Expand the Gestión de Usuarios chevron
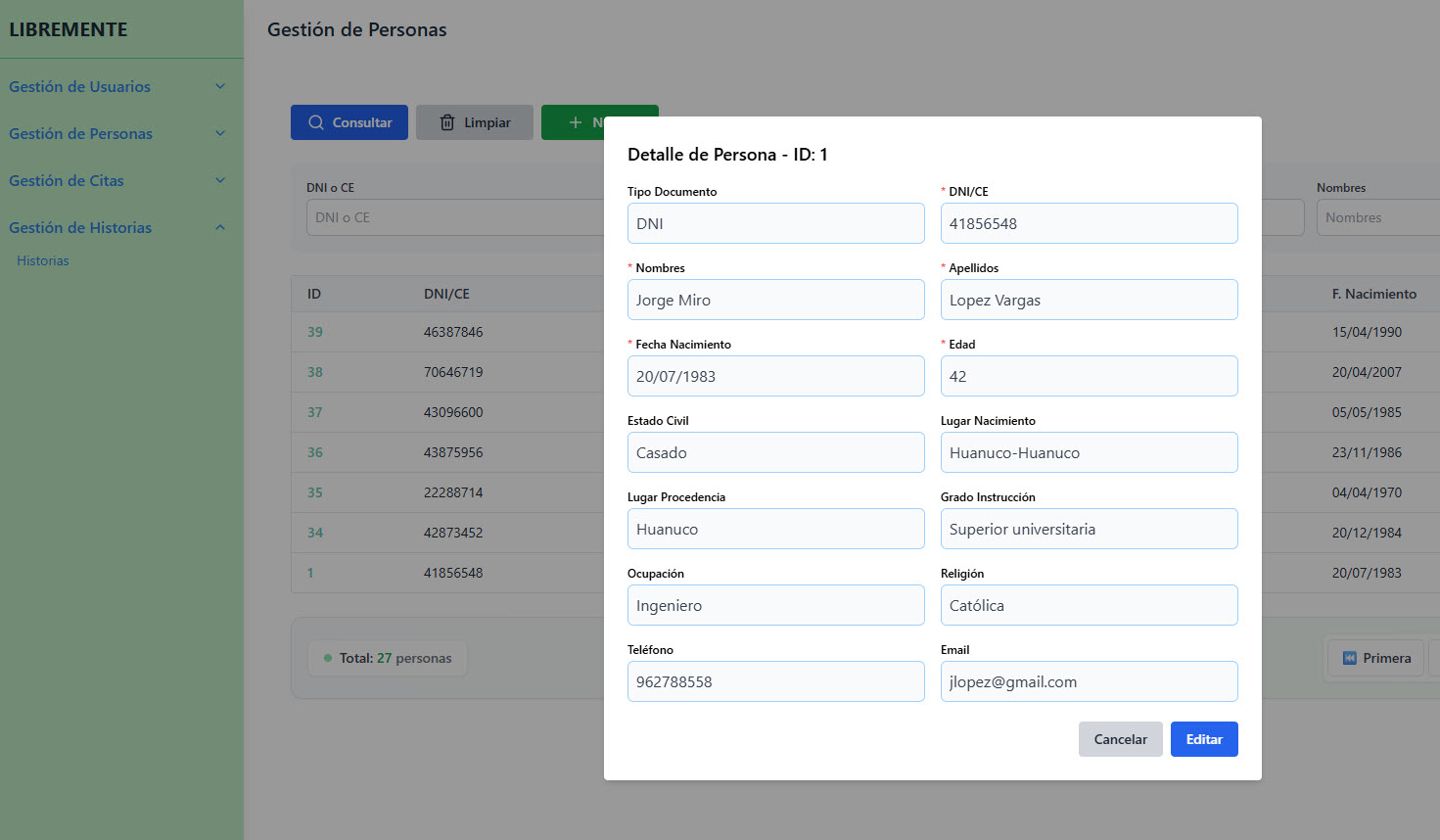The image size is (1440, 840). (220, 86)
